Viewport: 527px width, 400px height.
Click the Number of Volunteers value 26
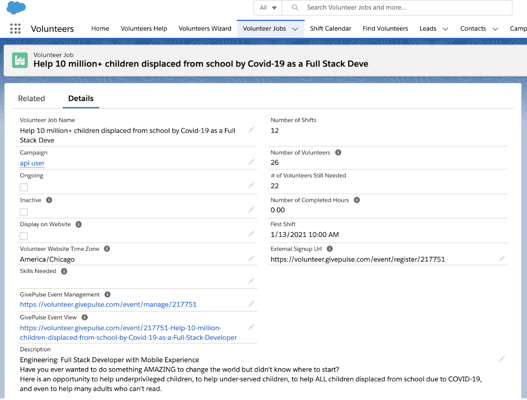[x=275, y=163]
